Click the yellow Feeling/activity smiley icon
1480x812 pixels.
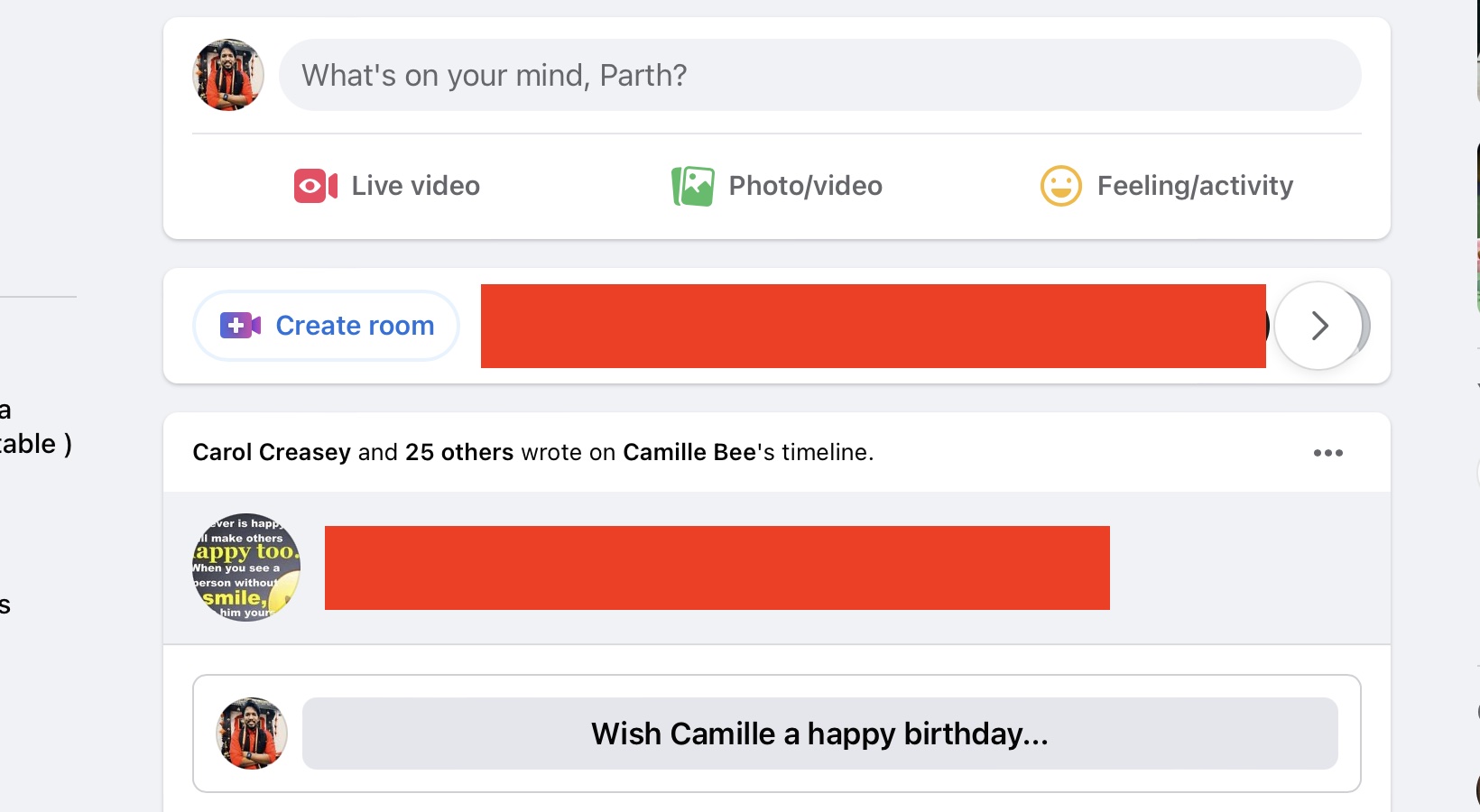tap(1060, 186)
